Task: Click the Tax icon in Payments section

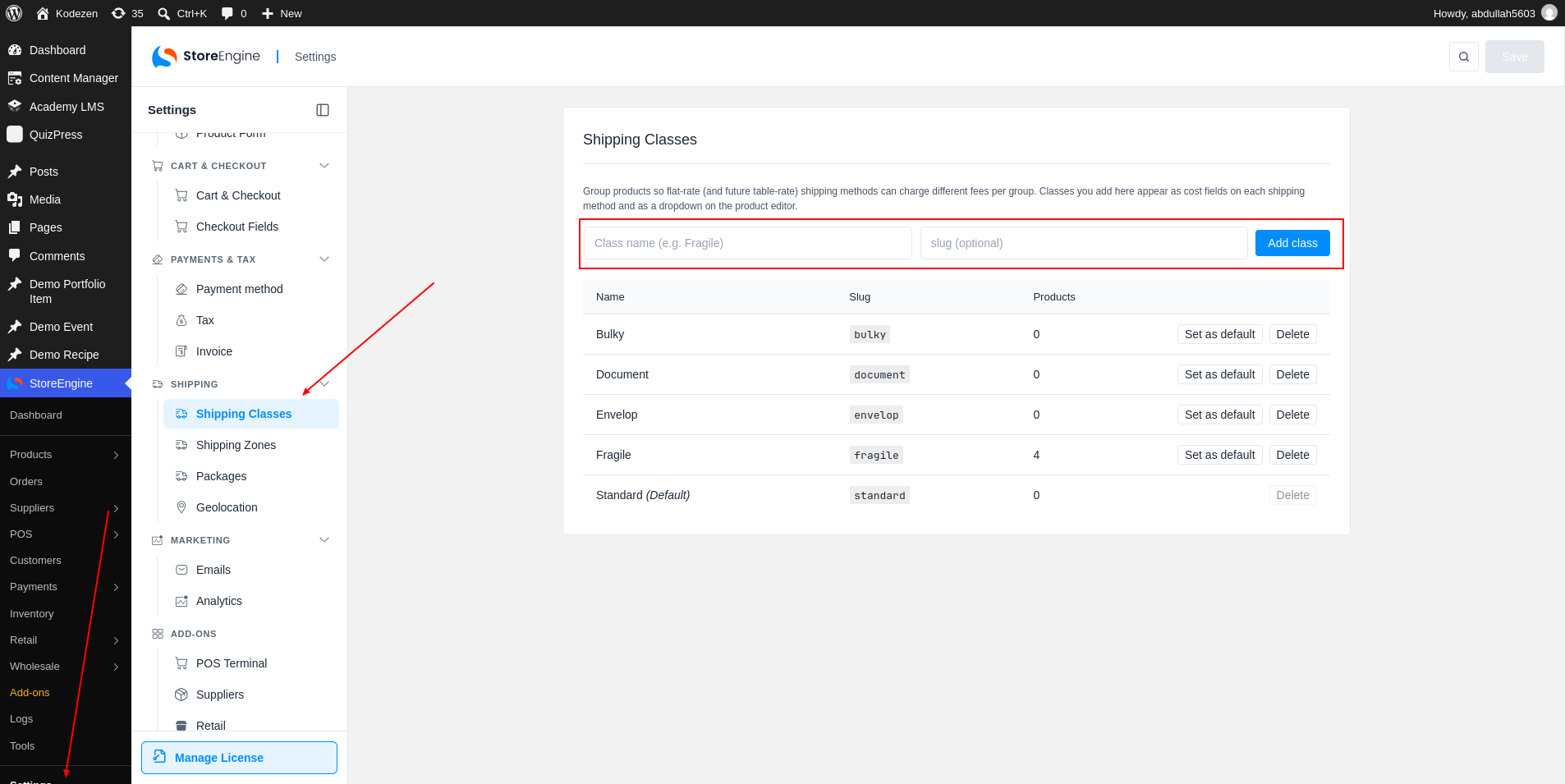Action: point(181,320)
